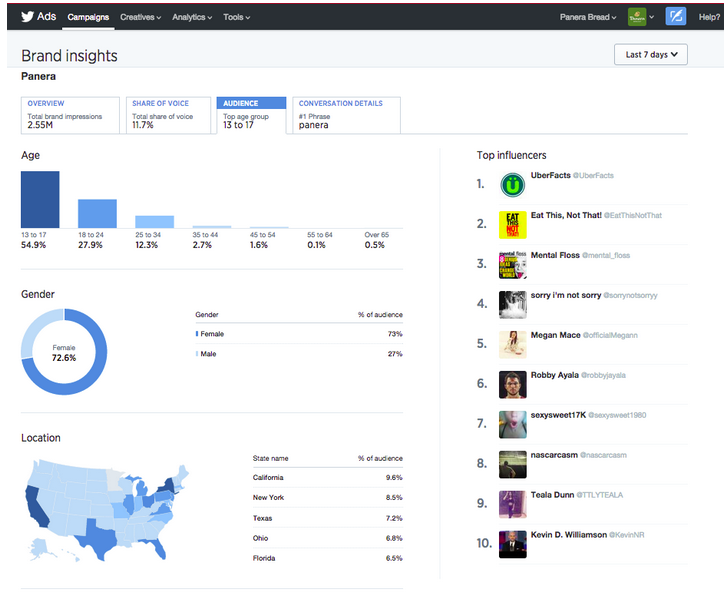The image size is (724, 609).
Task: Open the Conversation Details tab
Action: tap(346, 115)
